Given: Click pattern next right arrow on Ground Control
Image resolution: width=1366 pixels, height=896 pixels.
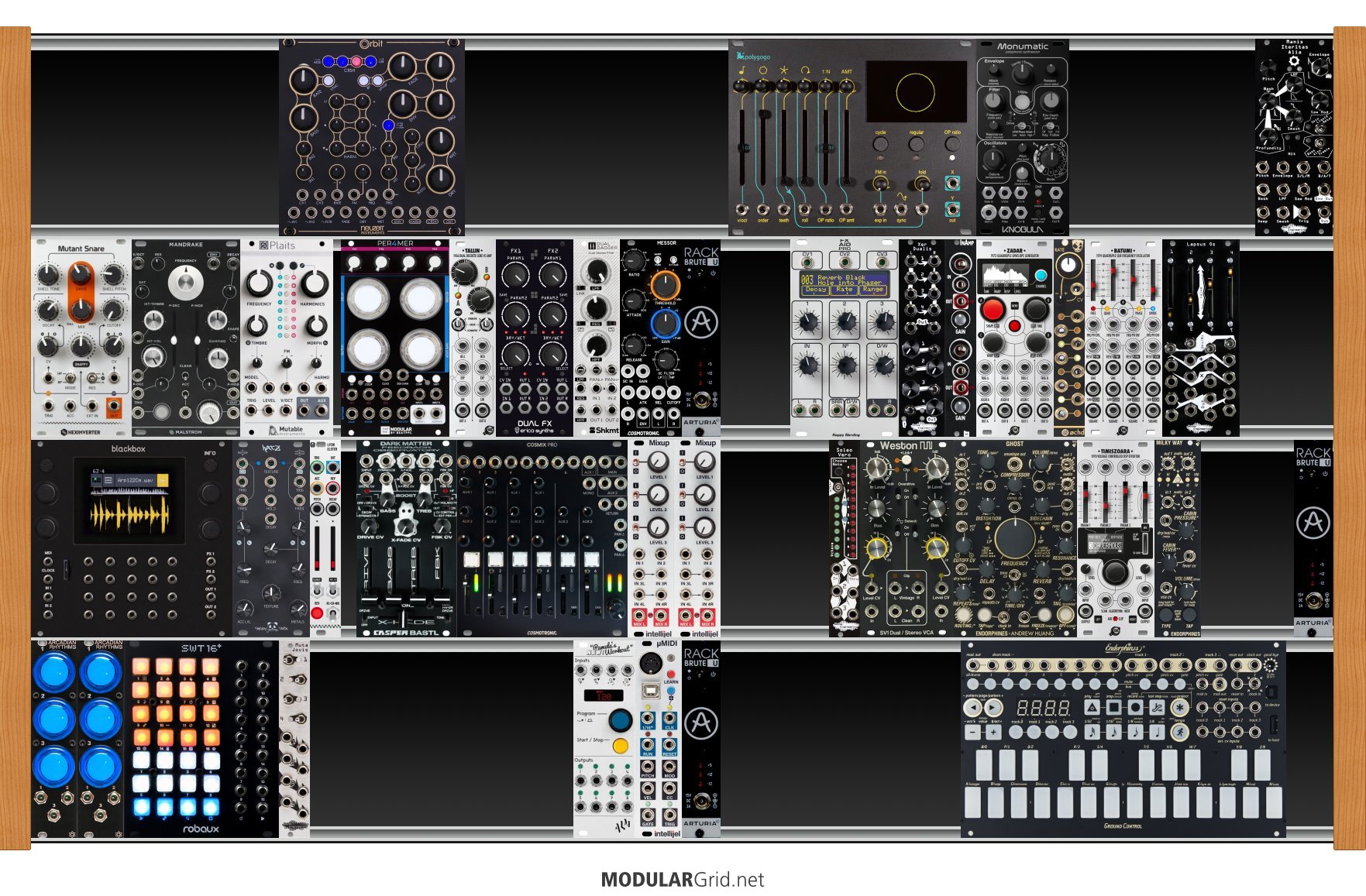Looking at the screenshot, I should [x=993, y=706].
